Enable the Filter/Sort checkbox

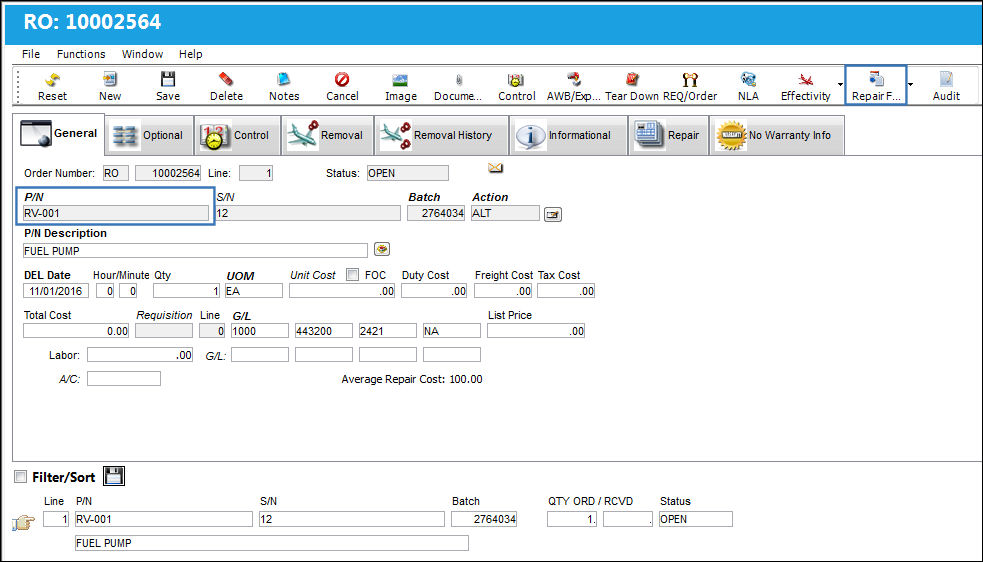pyautogui.click(x=21, y=477)
